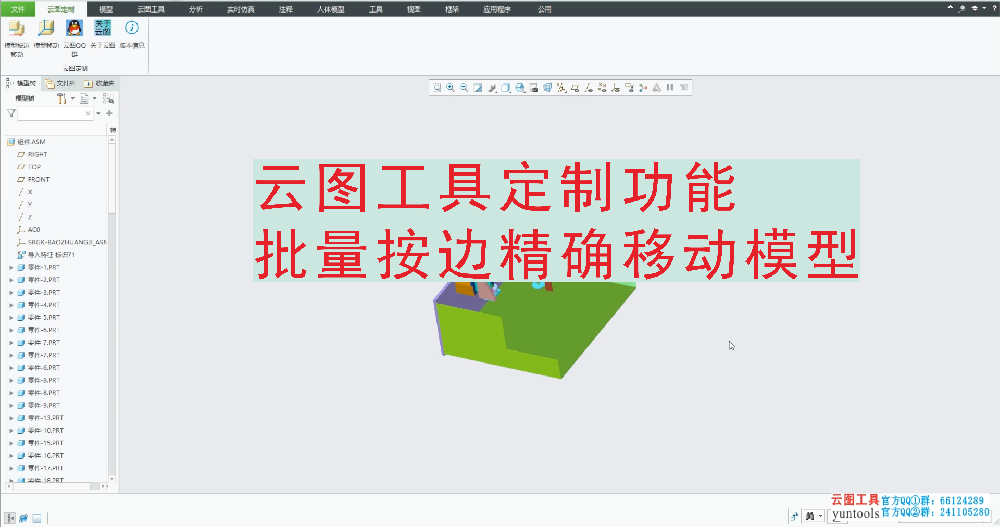Screen dimensions: 1000x527
Task: Switch to the 文件夹 navigator tab
Action: click(60, 84)
